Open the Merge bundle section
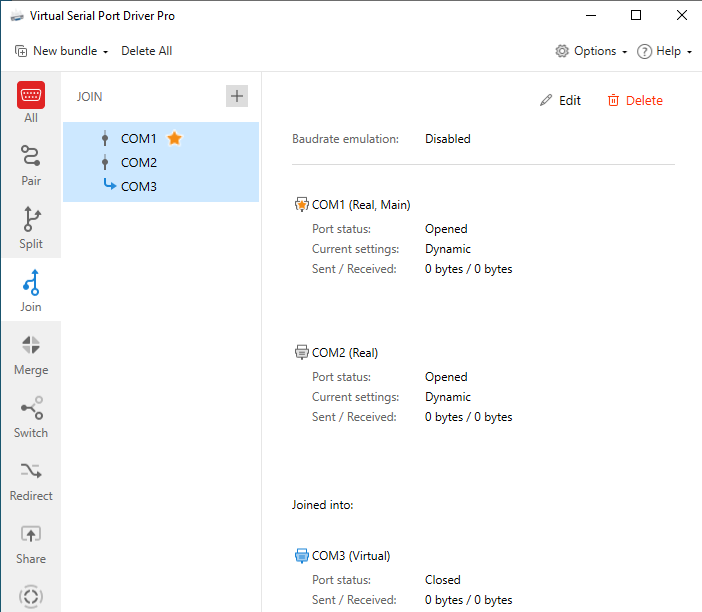This screenshot has height=612, width=702. [x=31, y=354]
